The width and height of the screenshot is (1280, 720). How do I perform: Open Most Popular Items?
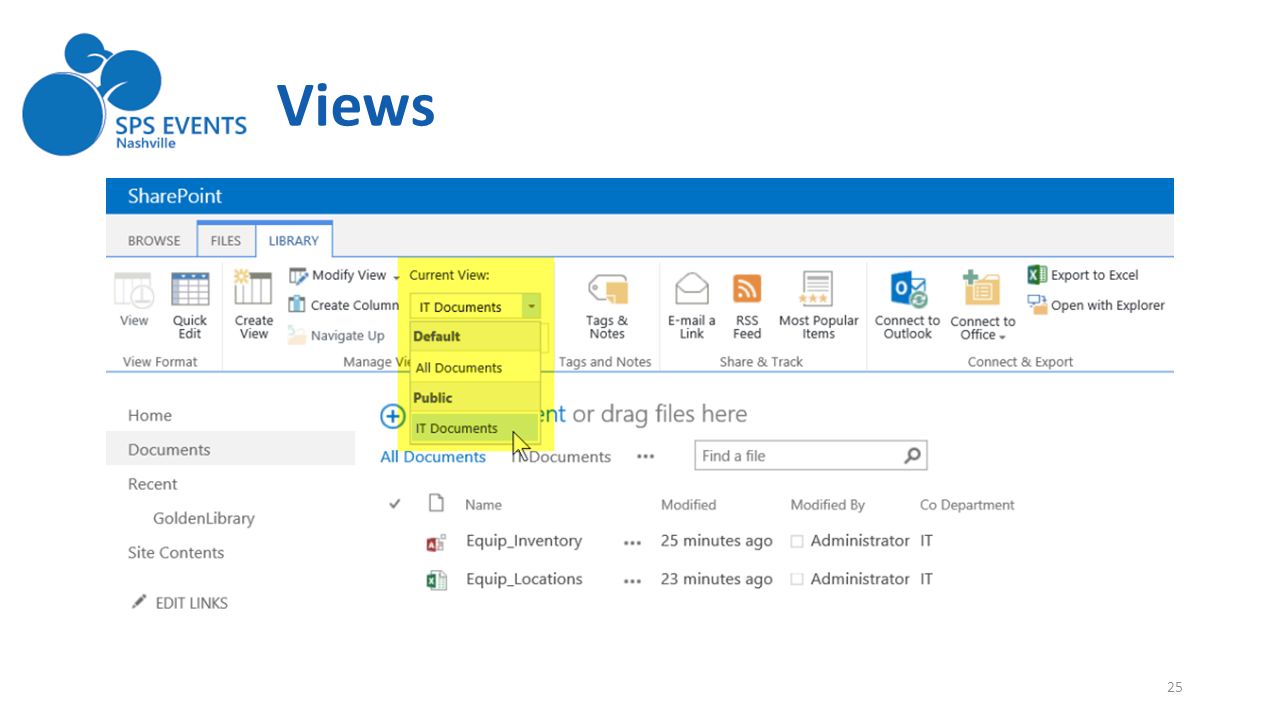coord(819,306)
